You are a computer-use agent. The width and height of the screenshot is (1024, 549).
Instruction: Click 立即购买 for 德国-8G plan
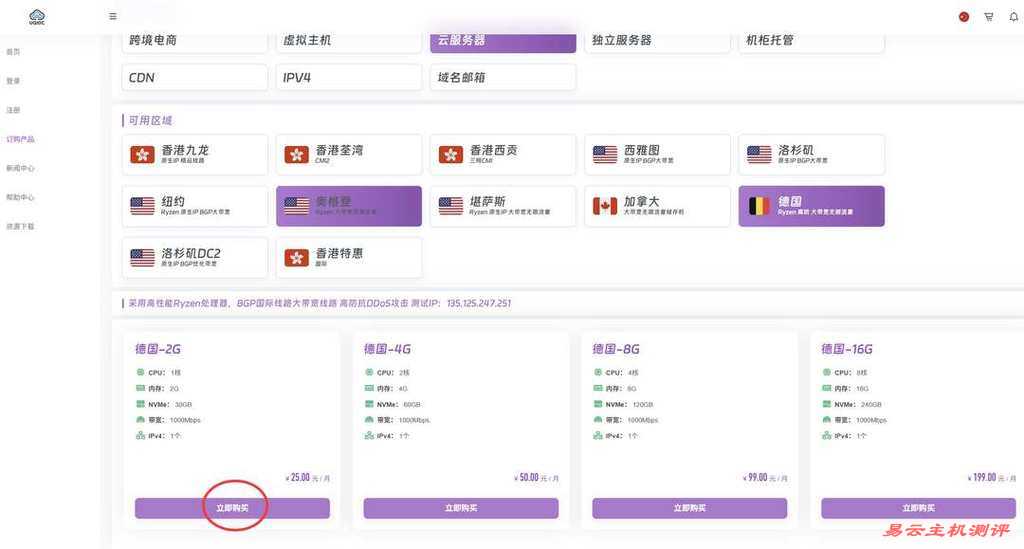690,508
